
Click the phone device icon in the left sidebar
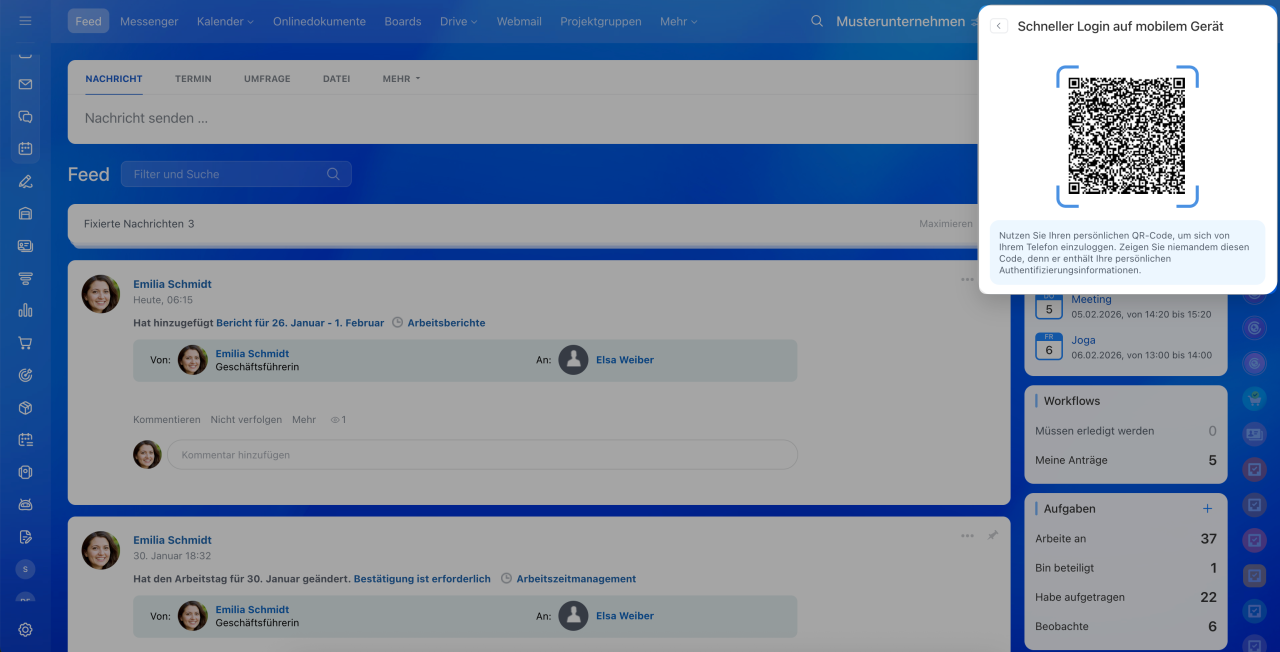coord(25,472)
